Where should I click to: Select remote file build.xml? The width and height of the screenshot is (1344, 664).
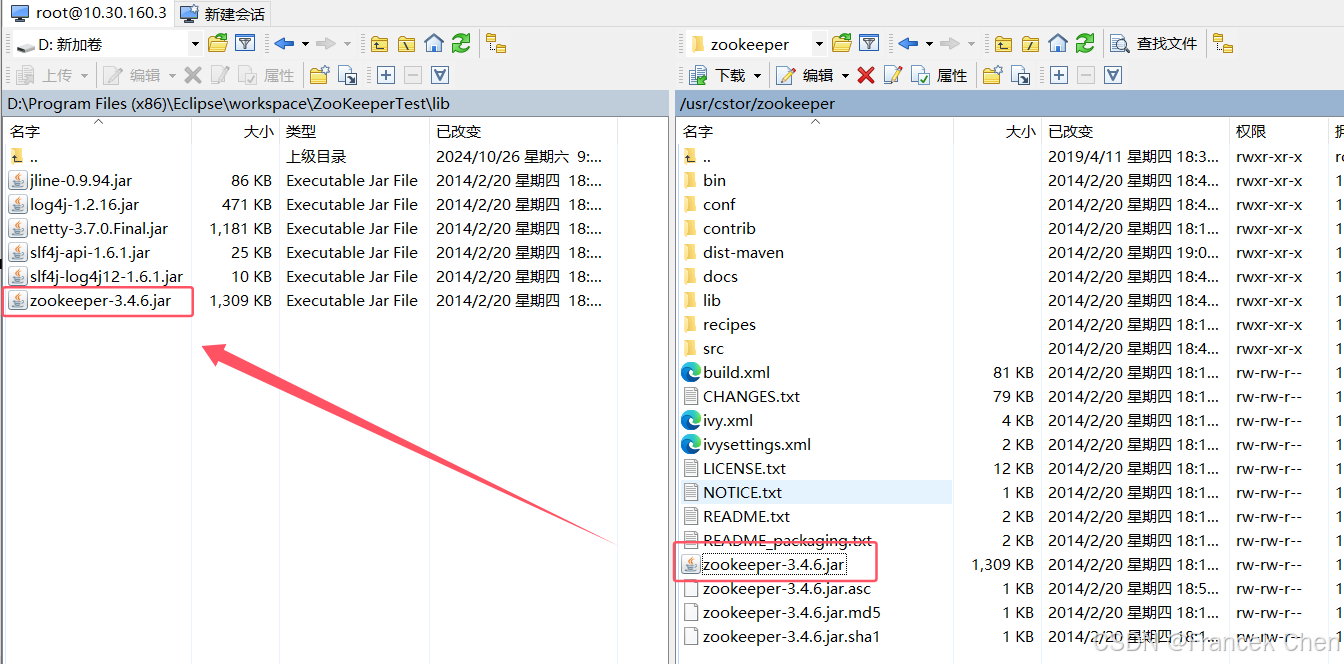(x=736, y=373)
